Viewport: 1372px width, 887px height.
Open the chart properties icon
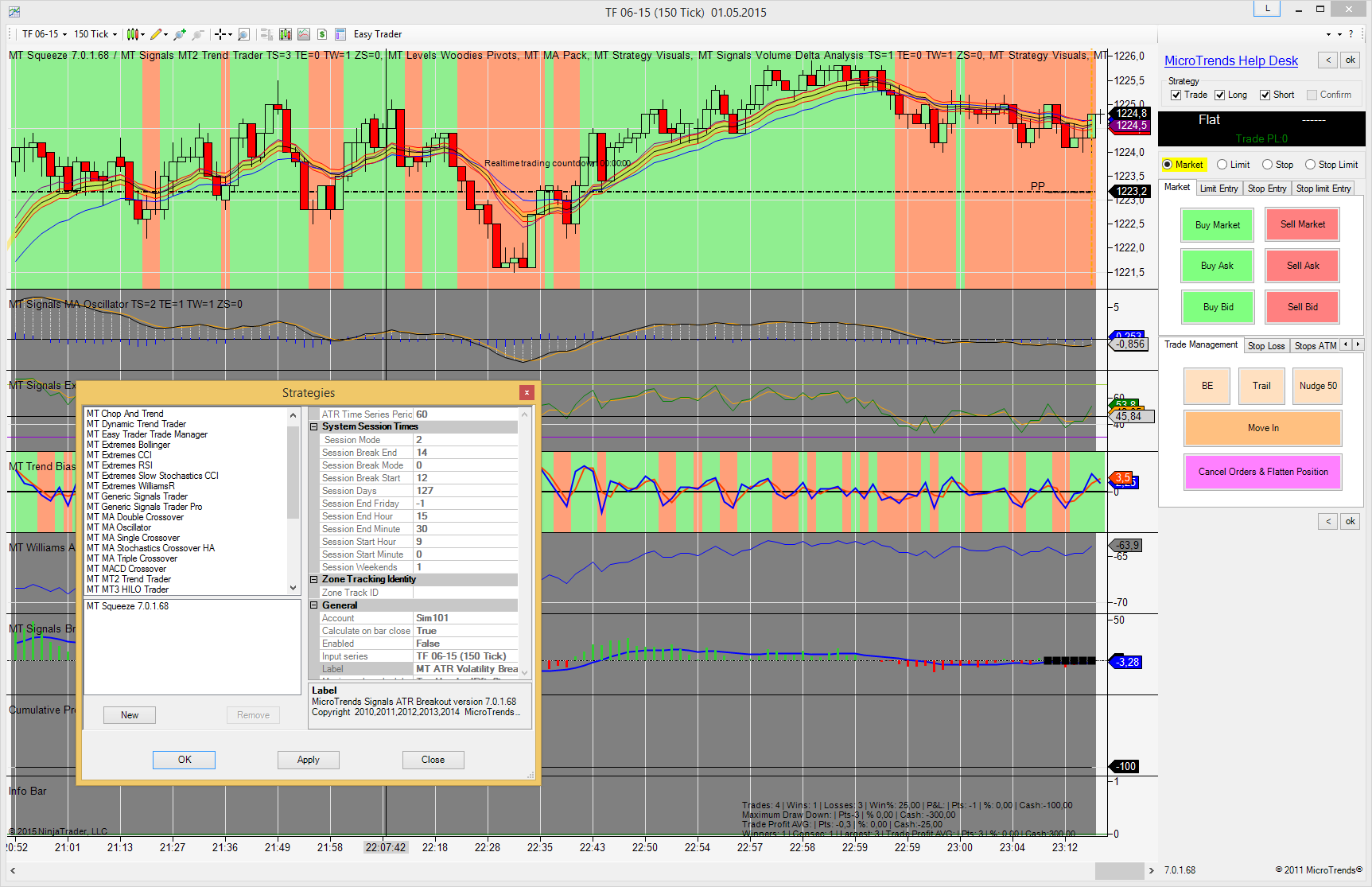[340, 34]
